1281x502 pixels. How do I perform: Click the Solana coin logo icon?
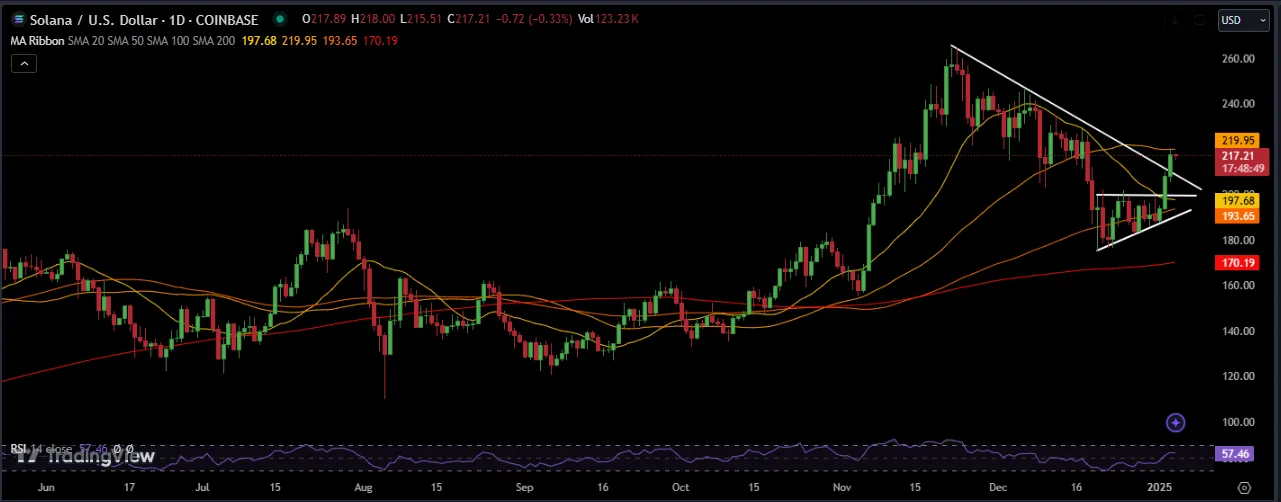tap(19, 19)
